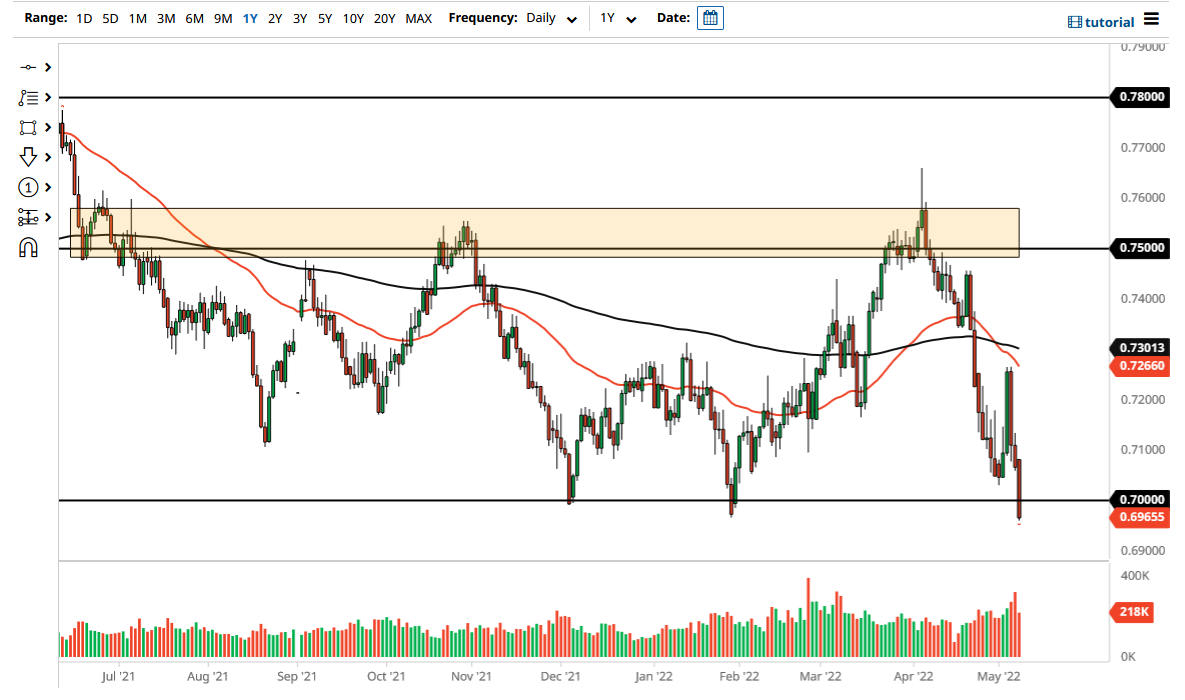Open the date picker calendar icon
1185x700 pixels.
[x=709, y=17]
